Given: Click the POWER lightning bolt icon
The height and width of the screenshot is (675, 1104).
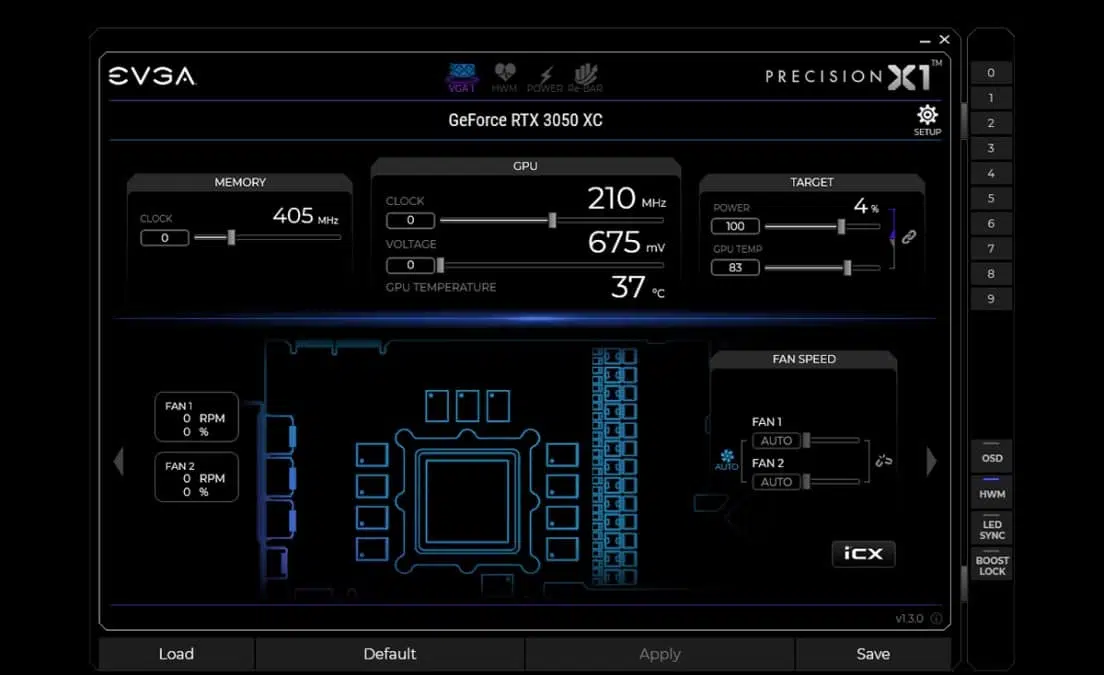Looking at the screenshot, I should (545, 72).
